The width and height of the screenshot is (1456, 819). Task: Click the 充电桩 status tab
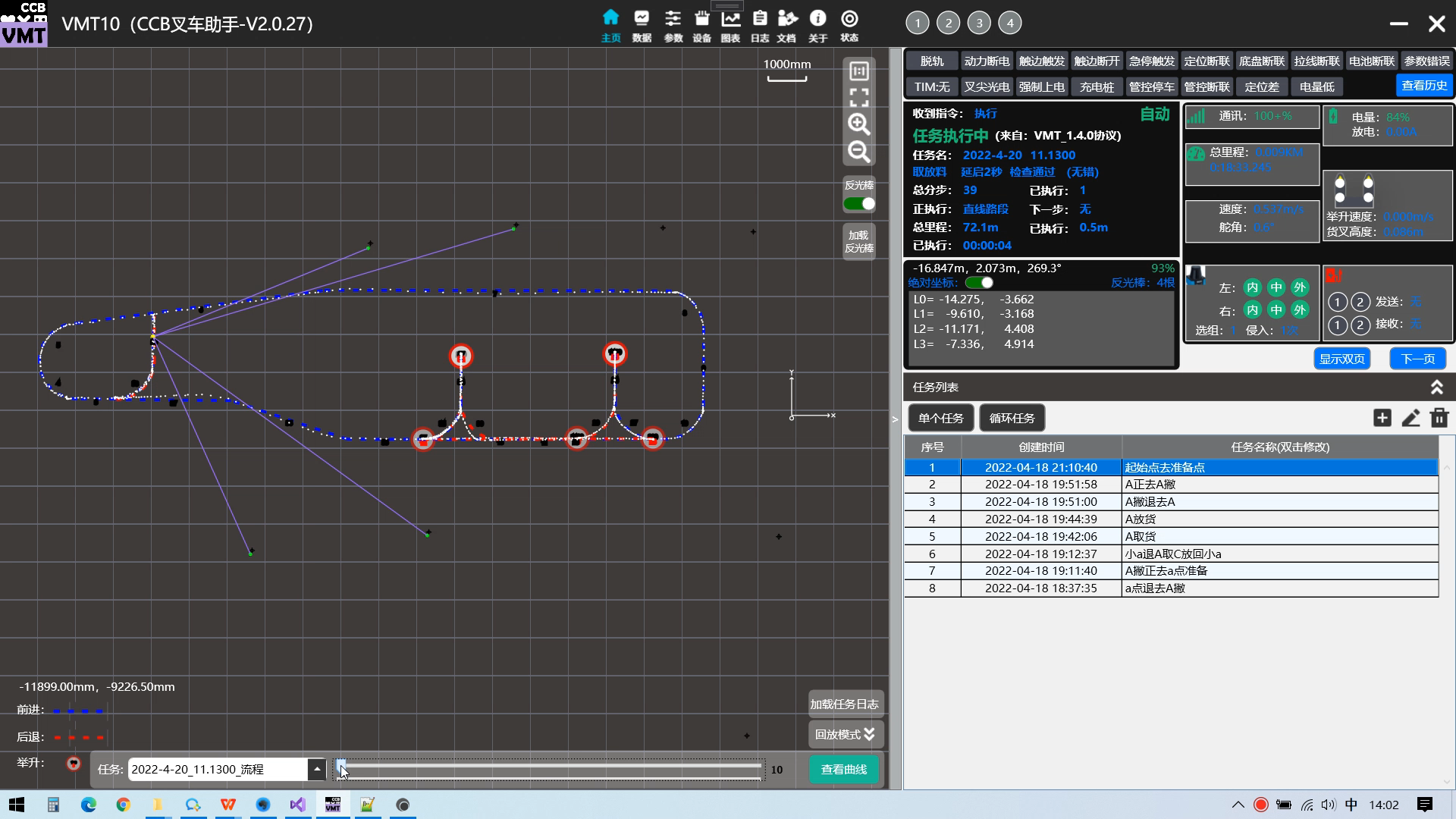point(1097,86)
